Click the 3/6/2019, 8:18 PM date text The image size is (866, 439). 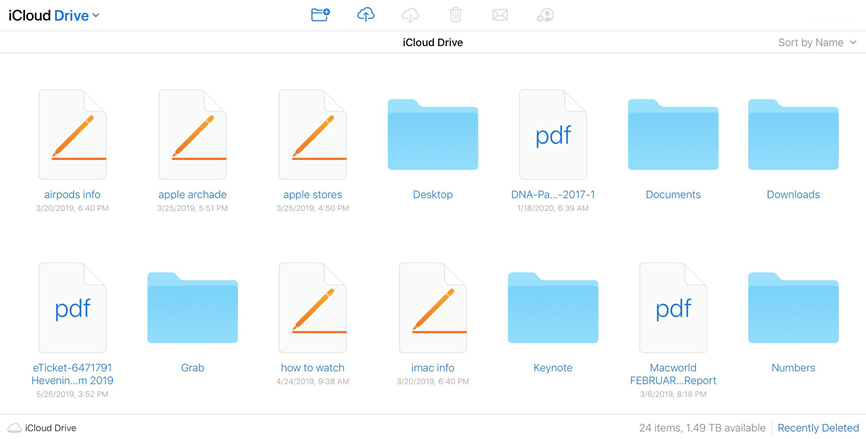click(x=673, y=394)
